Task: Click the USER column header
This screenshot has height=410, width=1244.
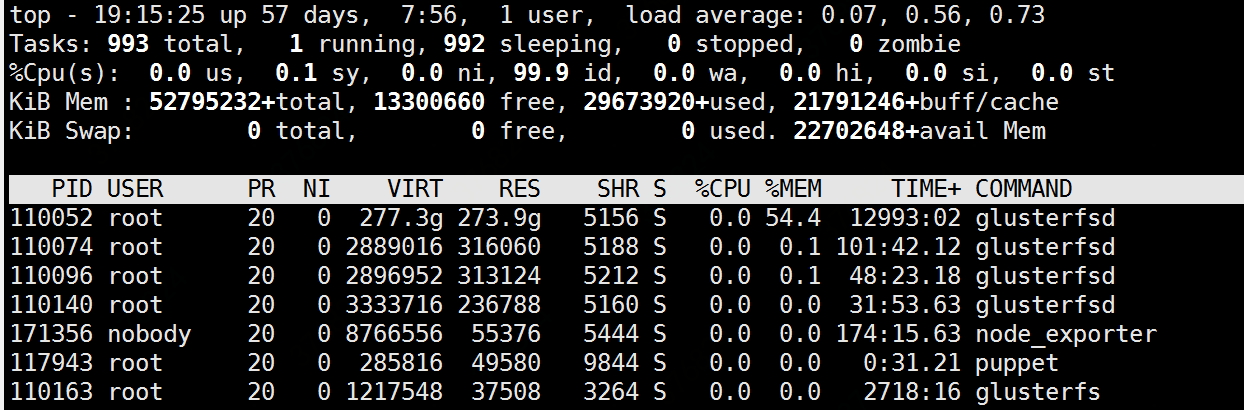Action: (135, 189)
